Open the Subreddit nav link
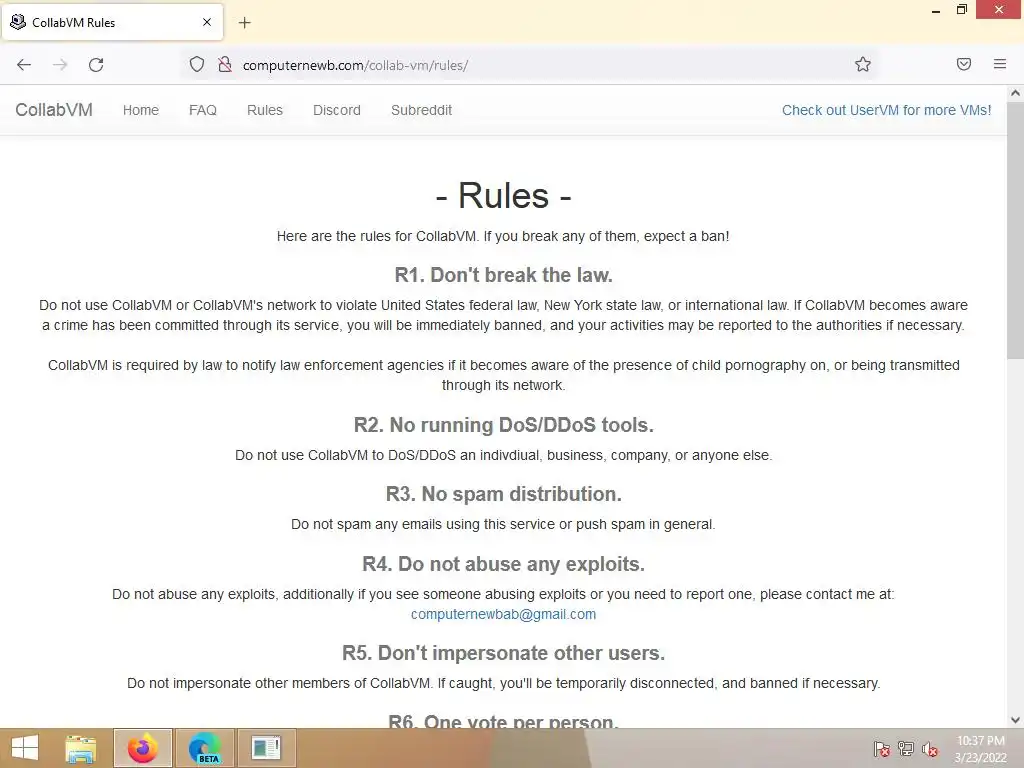Viewport: 1024px width, 768px height. [x=421, y=110]
